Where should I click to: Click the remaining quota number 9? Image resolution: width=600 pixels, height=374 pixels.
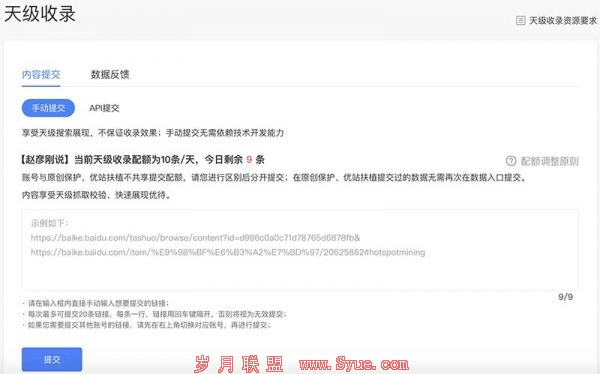249,159
